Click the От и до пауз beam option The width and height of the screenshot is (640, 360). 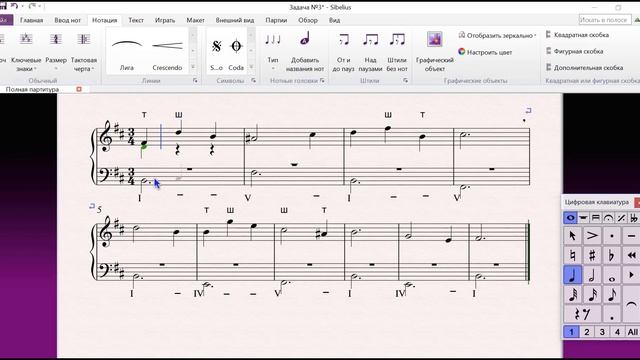[x=343, y=51]
